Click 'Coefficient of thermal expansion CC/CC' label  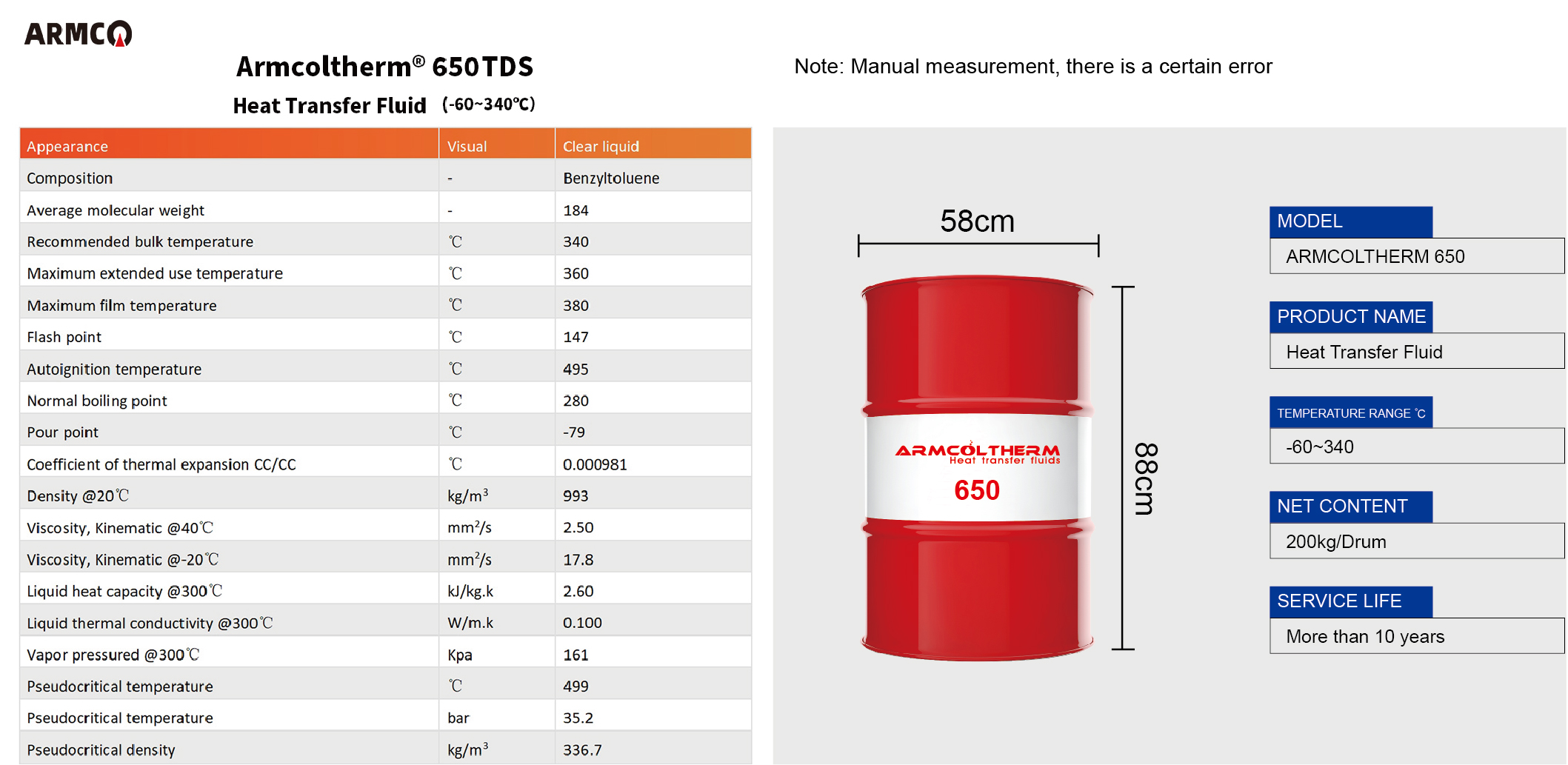pyautogui.click(x=161, y=464)
